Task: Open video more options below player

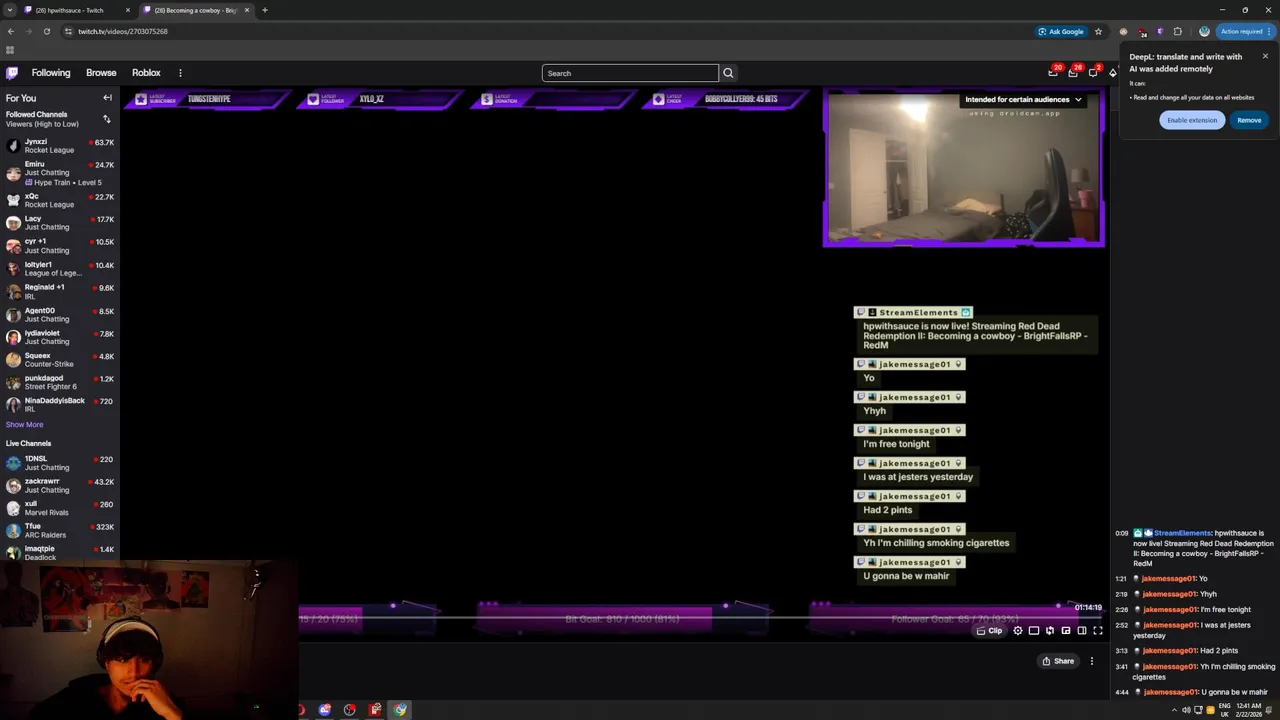Action: coord(1092,661)
